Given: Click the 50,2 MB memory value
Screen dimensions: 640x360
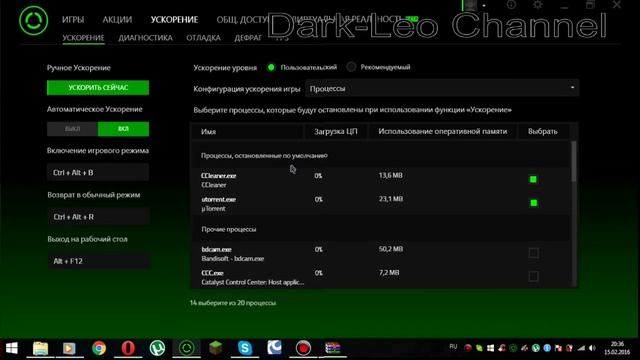Looking at the screenshot, I should coord(391,249).
